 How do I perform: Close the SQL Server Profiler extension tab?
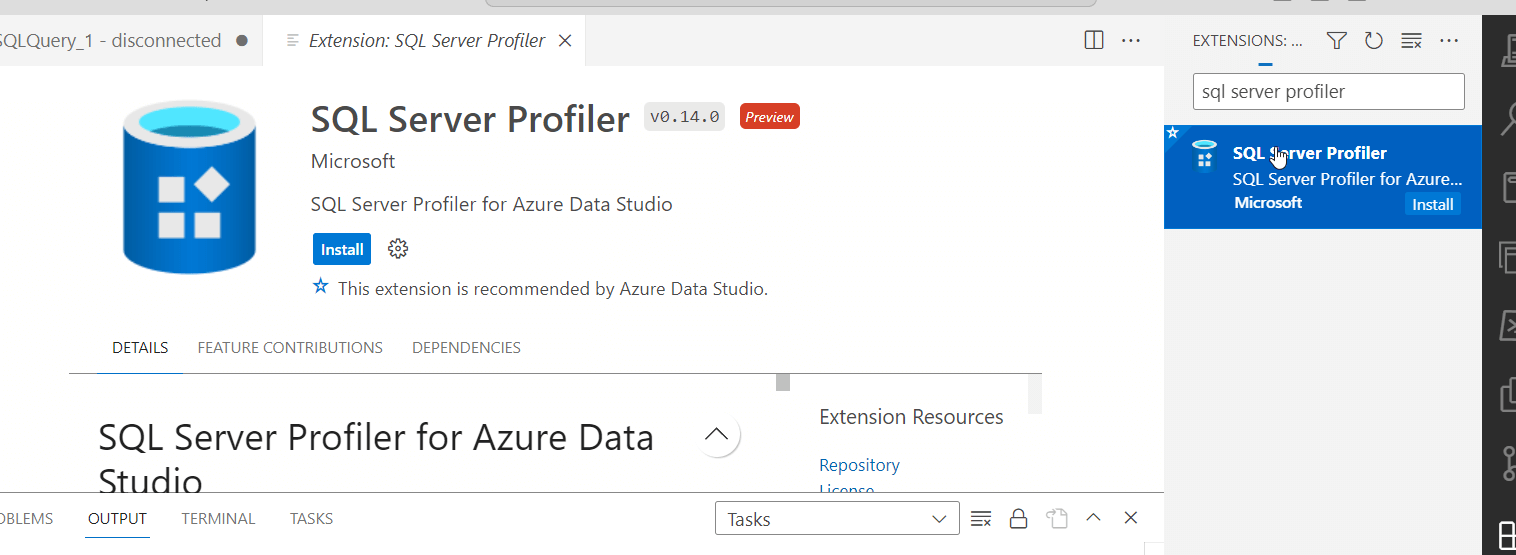565,41
